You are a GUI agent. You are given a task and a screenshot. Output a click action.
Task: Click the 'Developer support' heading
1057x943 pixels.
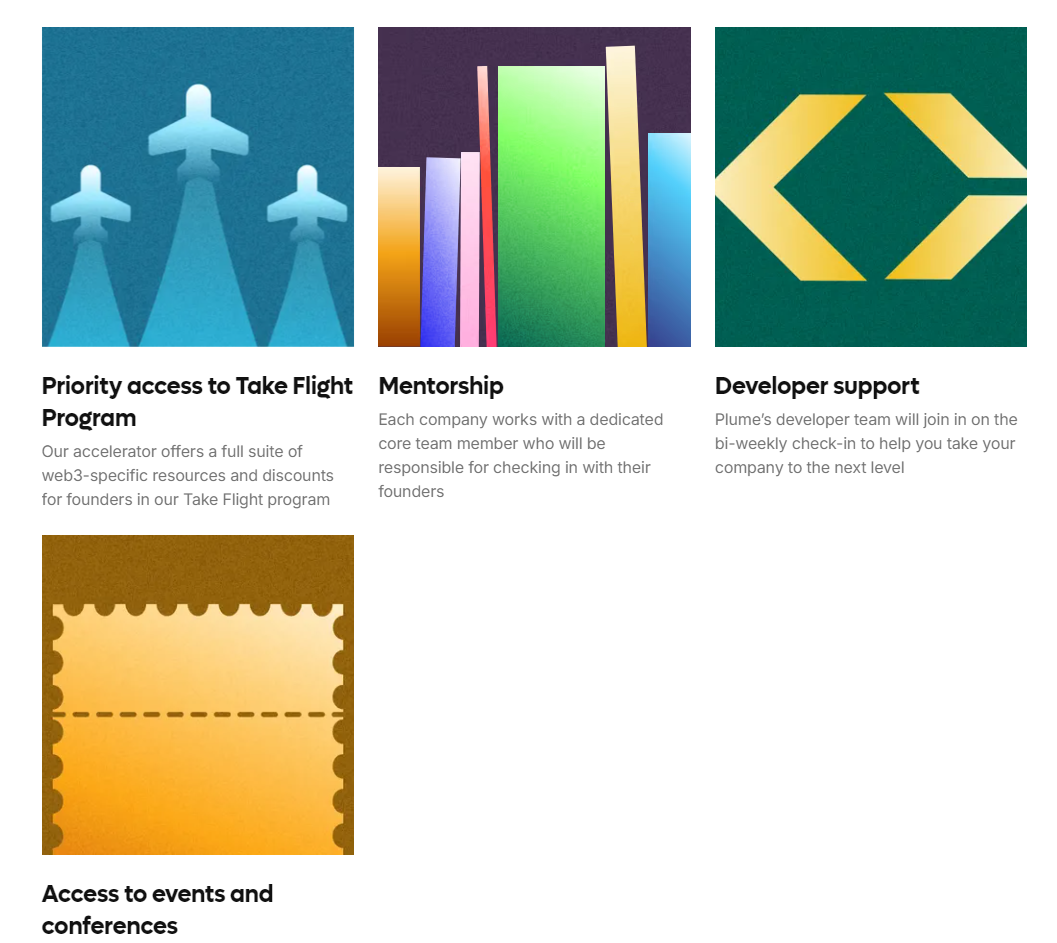tap(817, 386)
